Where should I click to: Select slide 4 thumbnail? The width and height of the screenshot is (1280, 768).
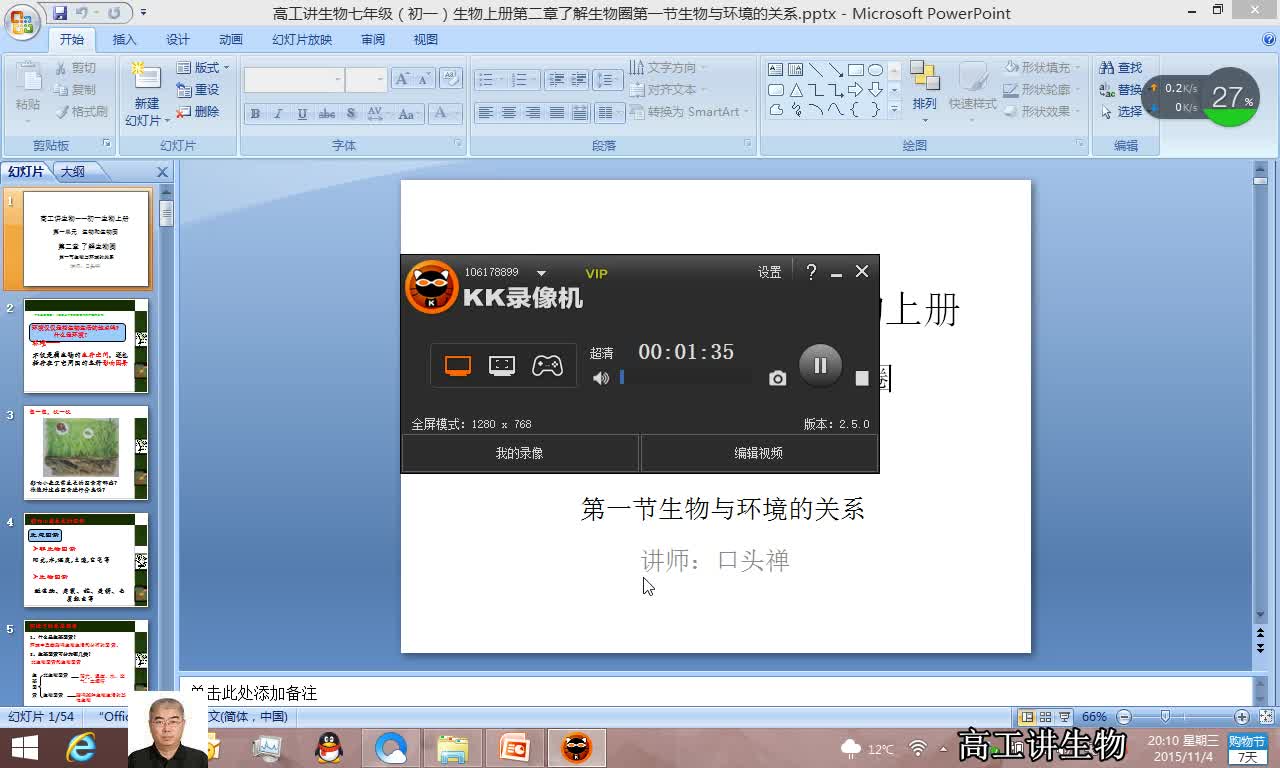coord(86,560)
